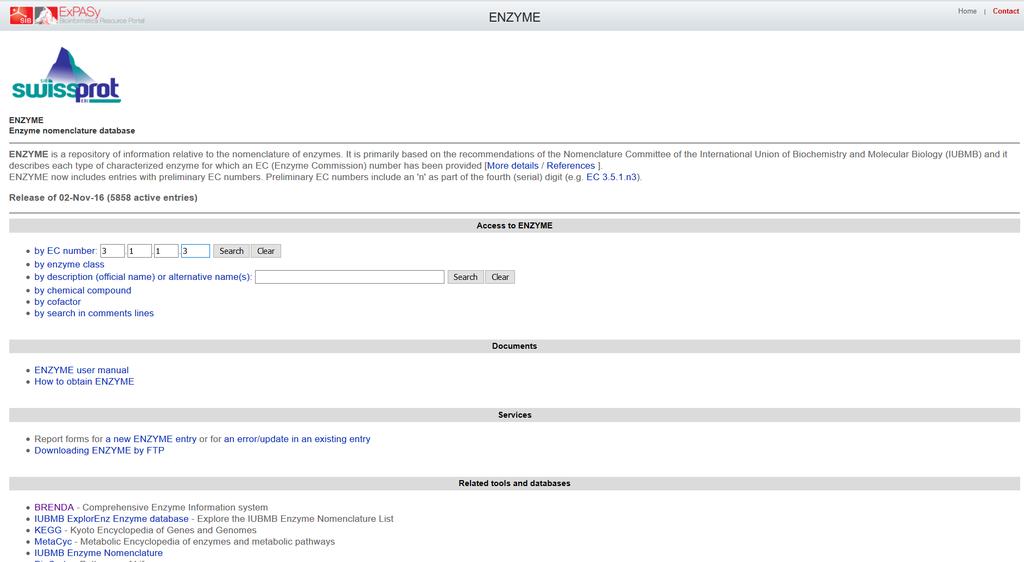Click the Release of 02-Nov-16 text
1024x562 pixels.
pyautogui.click(x=103, y=198)
